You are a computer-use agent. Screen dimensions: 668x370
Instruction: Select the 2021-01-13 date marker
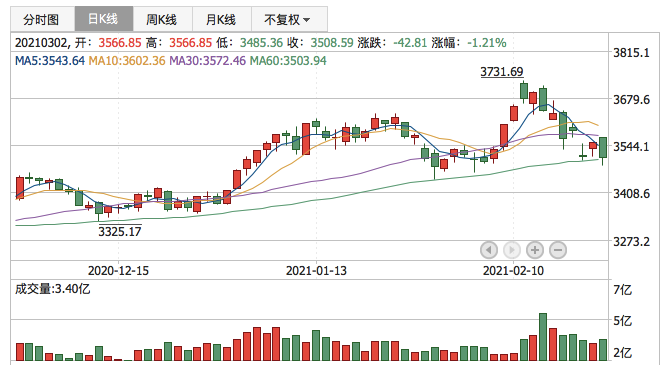pyautogui.click(x=316, y=271)
